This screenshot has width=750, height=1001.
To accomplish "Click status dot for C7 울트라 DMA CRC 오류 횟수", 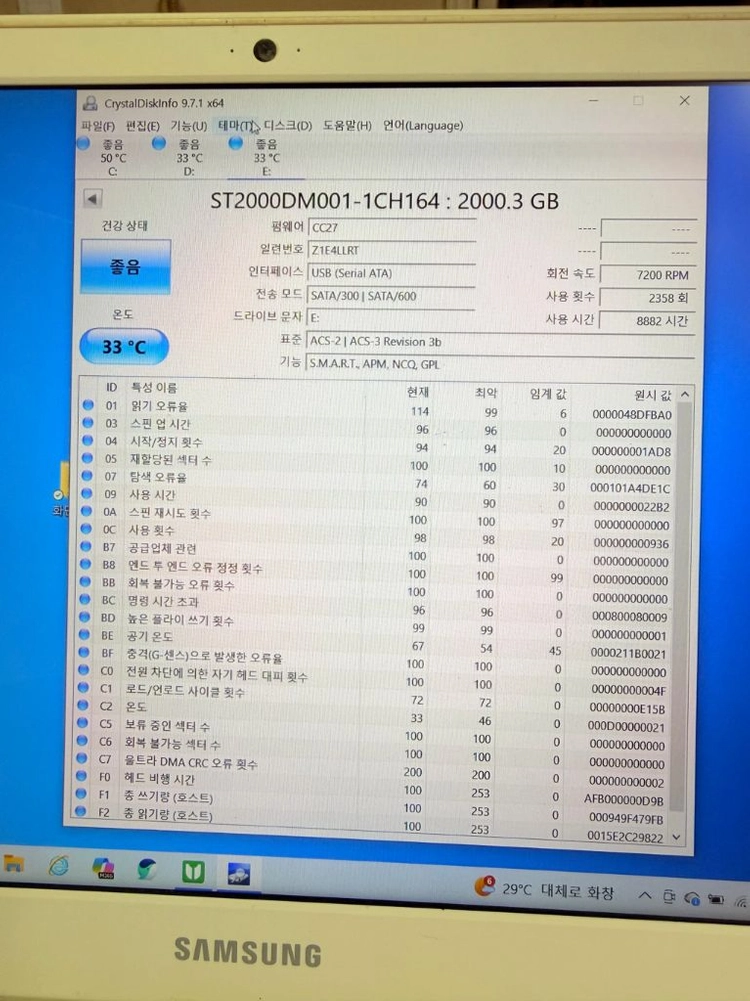I will 82,758.
